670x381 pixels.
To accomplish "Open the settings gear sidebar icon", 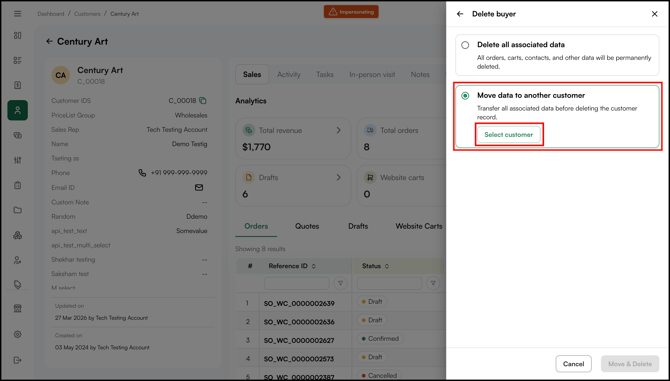I will coord(18,334).
